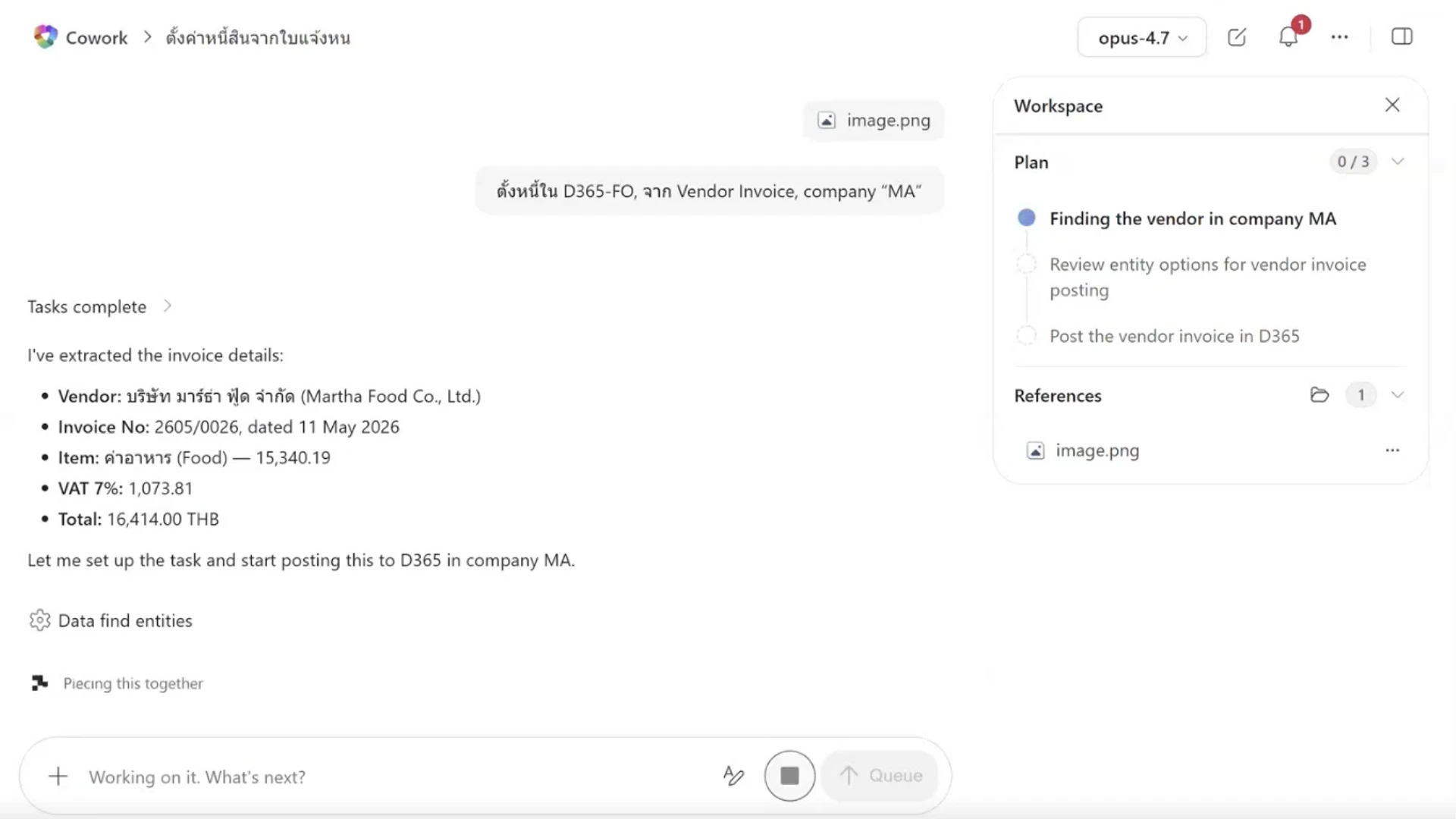The image size is (1456, 819).
Task: Open the opus-4.7 model dropdown
Action: click(1141, 37)
